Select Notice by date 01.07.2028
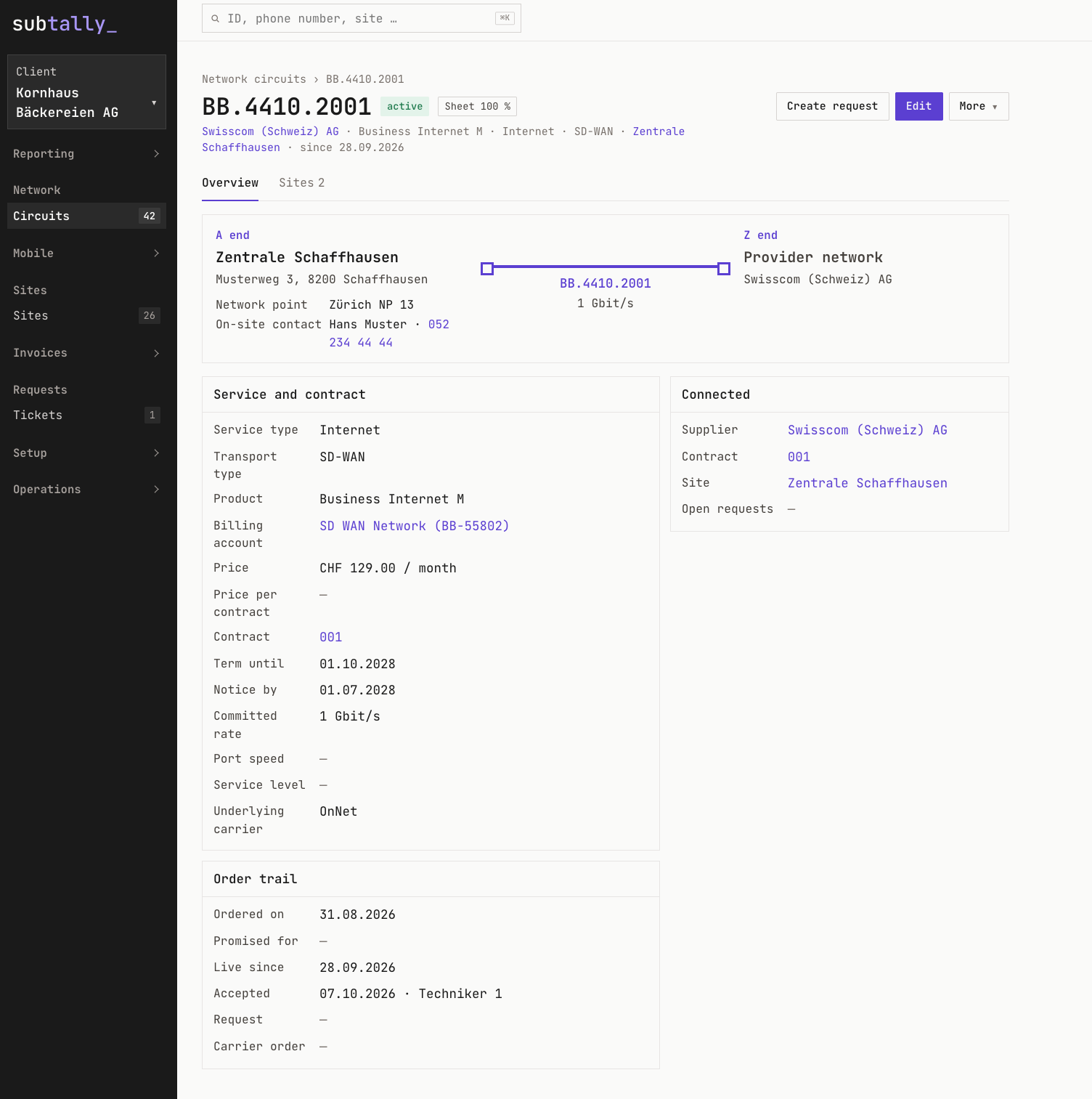The height and width of the screenshot is (1099, 1092). [357, 690]
